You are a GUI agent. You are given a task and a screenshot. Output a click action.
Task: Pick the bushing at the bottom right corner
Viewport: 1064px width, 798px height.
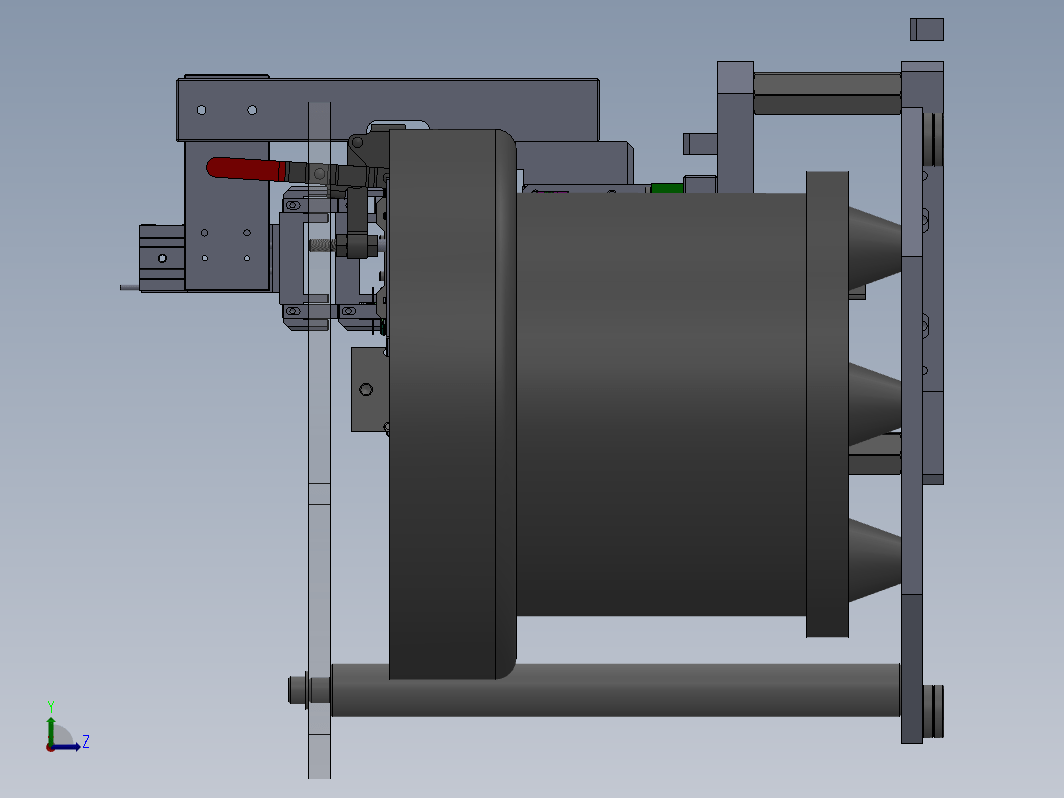933,711
